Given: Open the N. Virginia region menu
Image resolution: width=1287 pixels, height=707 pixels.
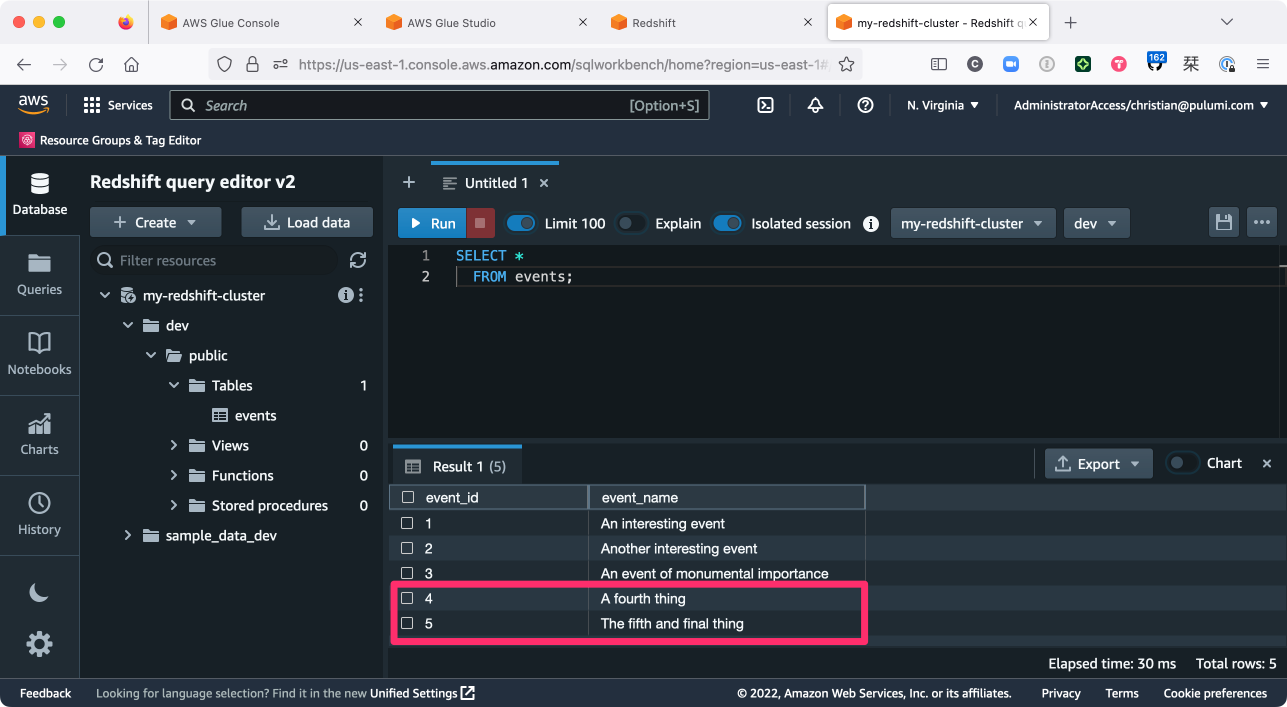Looking at the screenshot, I should tap(943, 105).
